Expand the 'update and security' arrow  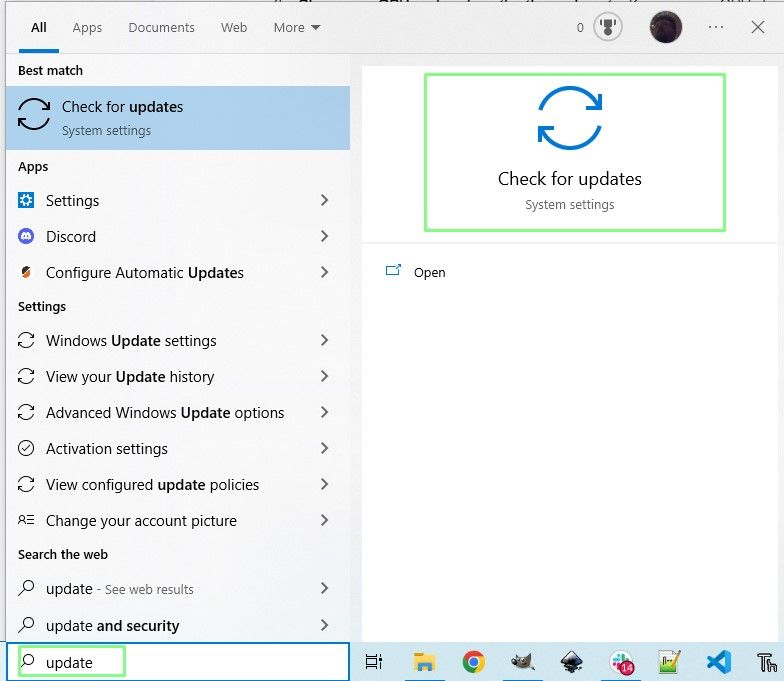[324, 625]
